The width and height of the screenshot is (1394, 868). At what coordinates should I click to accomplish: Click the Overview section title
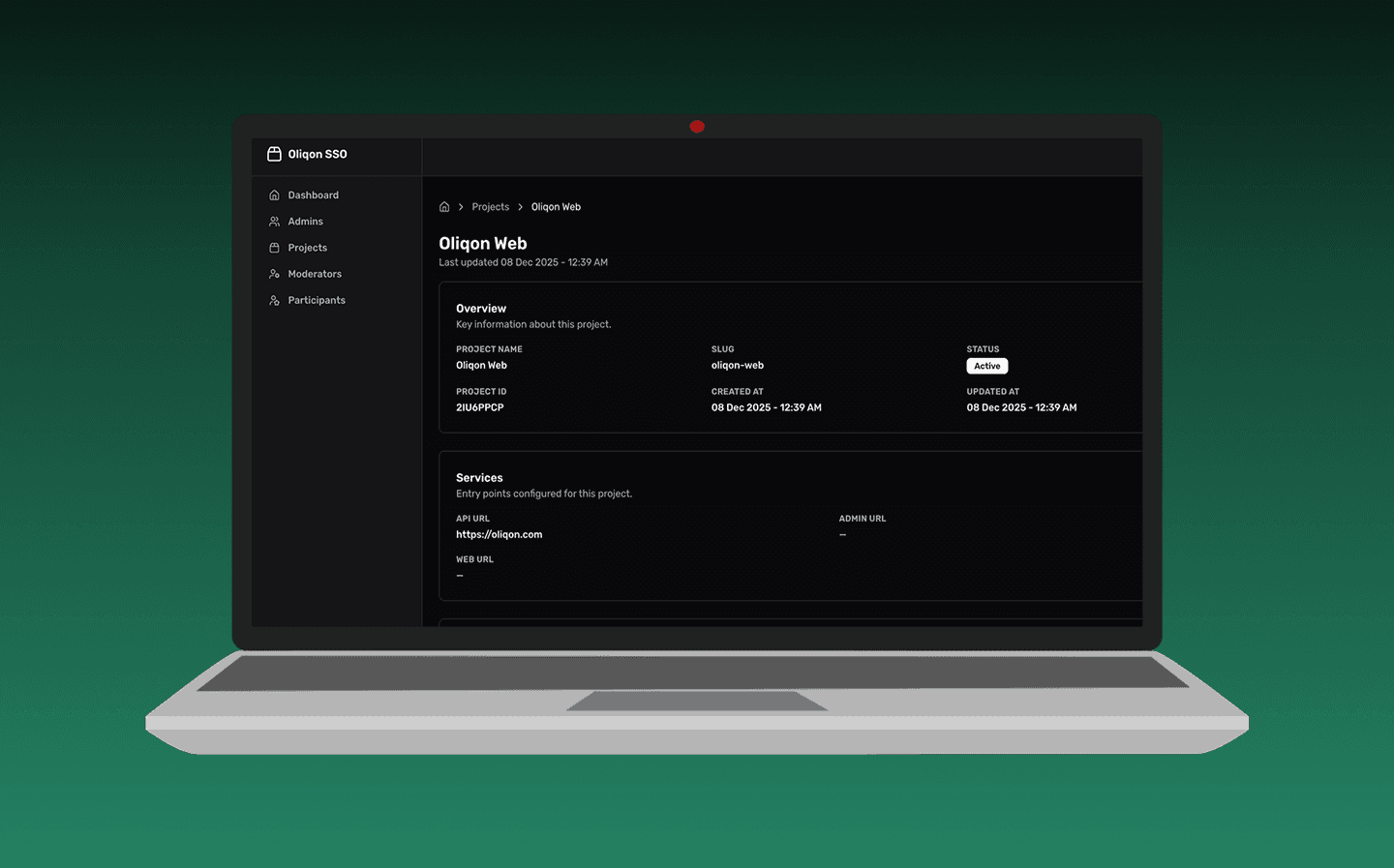pos(481,309)
